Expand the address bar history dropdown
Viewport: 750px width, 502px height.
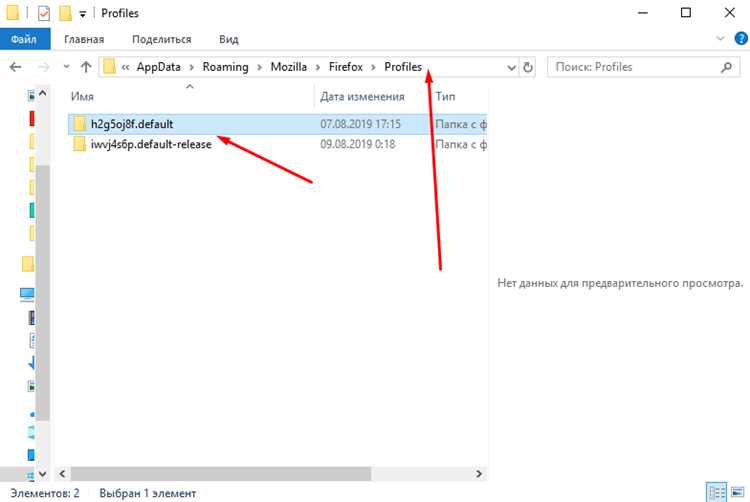[511, 67]
